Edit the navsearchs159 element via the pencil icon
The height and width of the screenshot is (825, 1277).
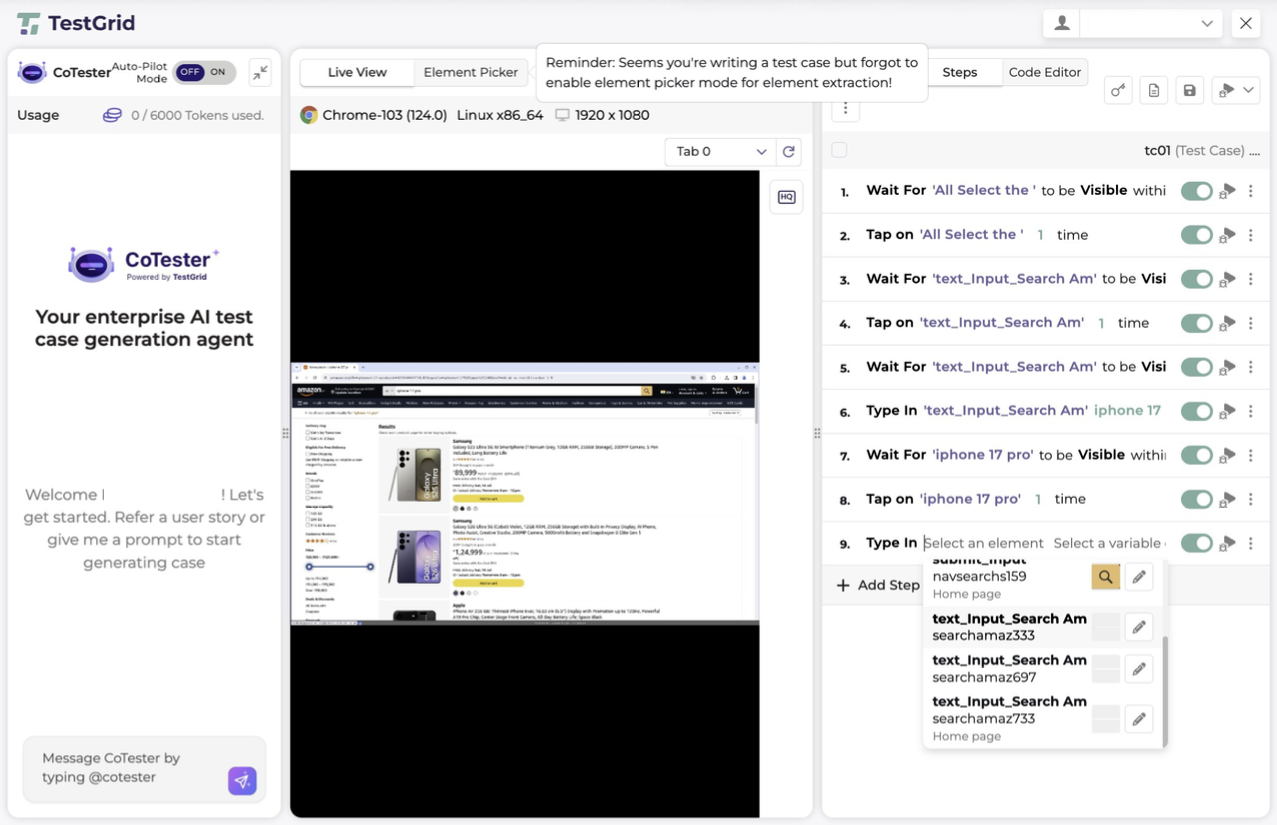[1139, 577]
